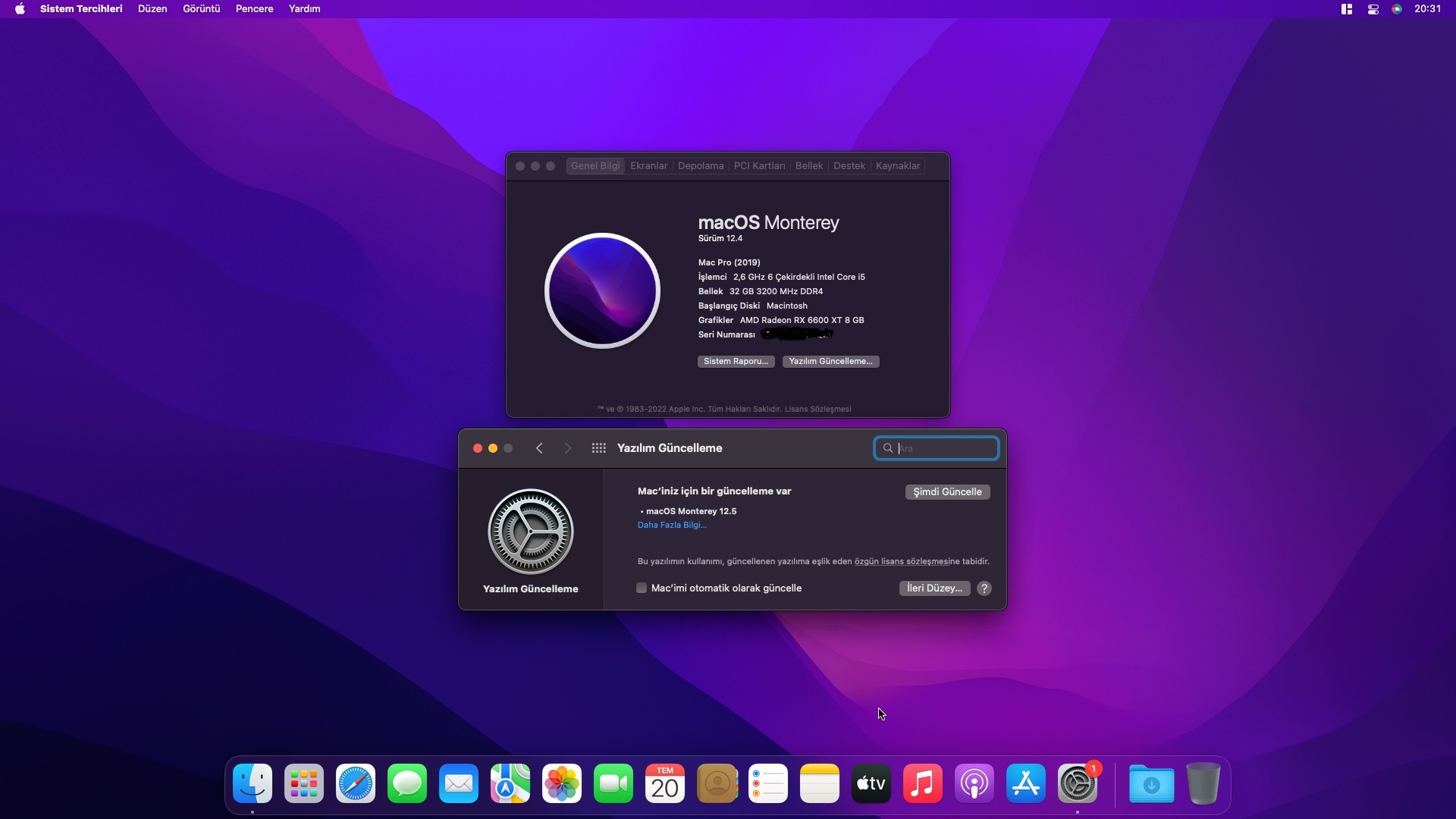Open the Downloads folder stack in dock
This screenshot has height=819, width=1456.
coord(1151,783)
